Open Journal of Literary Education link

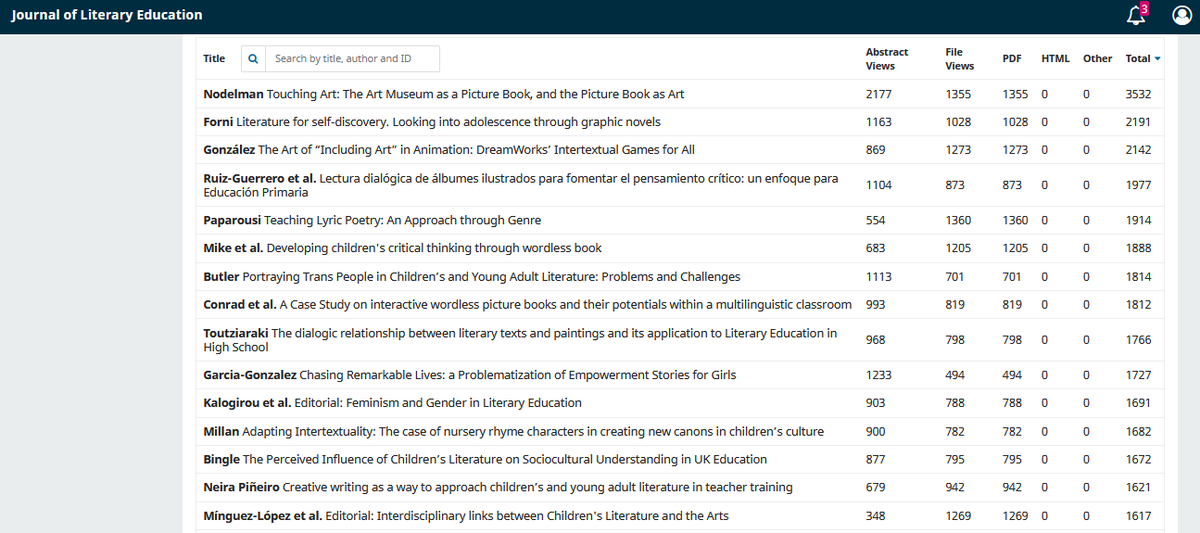(107, 15)
